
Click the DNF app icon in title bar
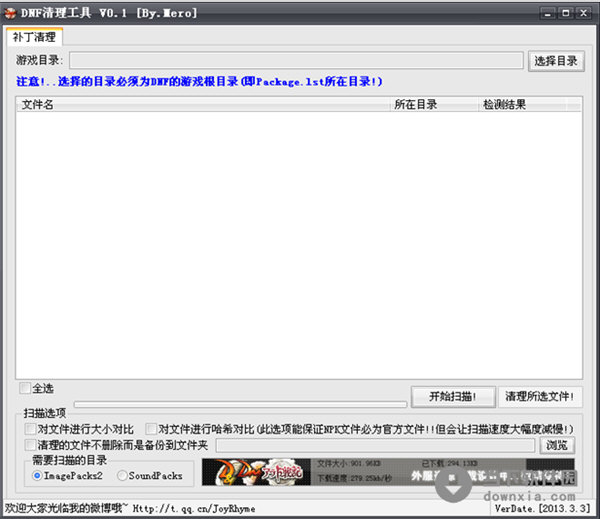tap(10, 13)
